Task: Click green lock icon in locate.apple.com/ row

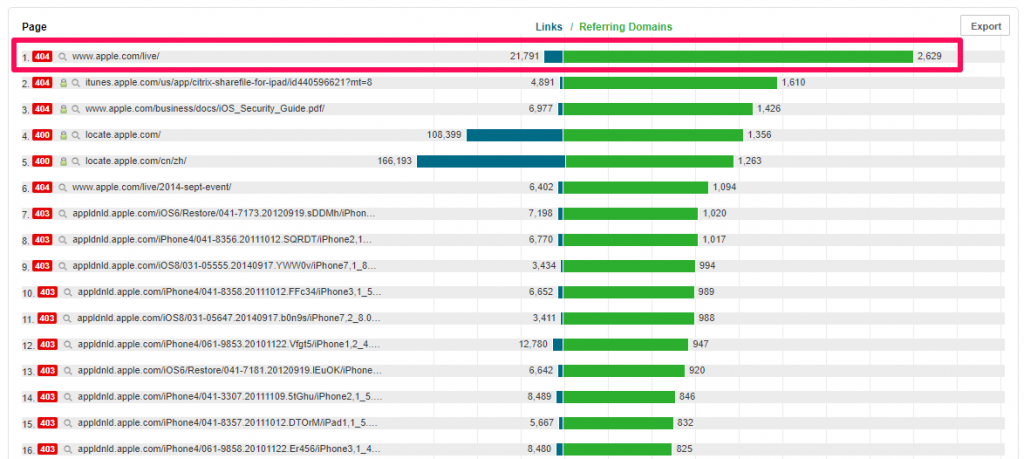Action: click(x=63, y=135)
